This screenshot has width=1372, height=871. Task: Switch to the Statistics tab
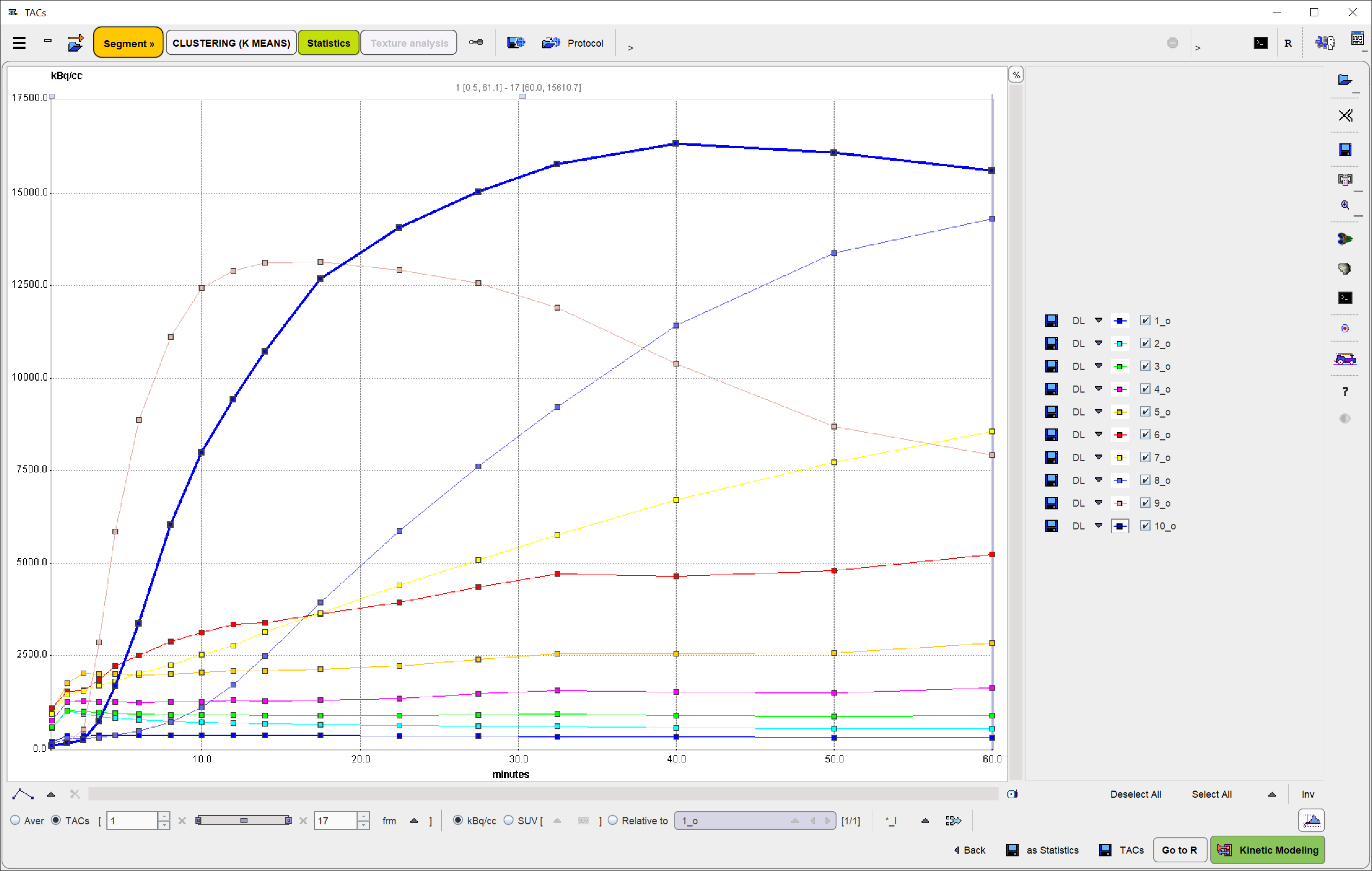[329, 43]
